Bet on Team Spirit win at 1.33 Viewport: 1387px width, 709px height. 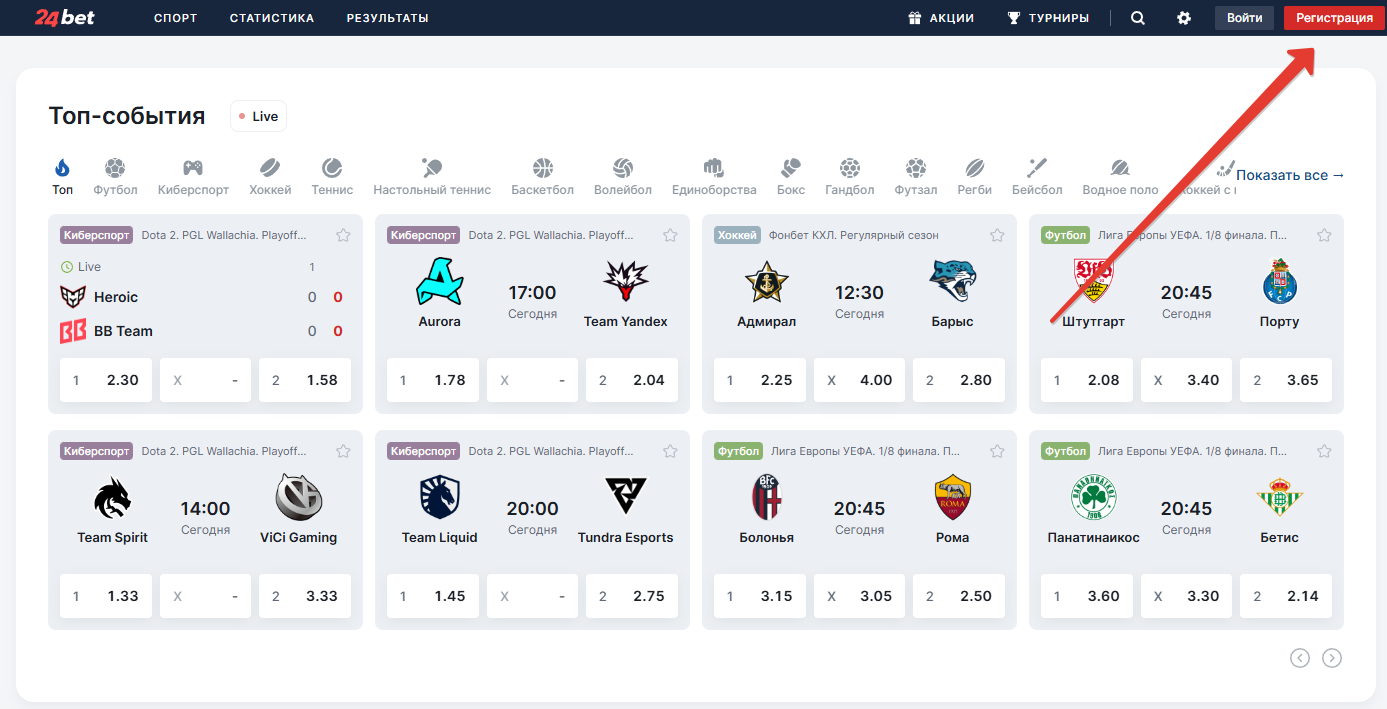[106, 596]
